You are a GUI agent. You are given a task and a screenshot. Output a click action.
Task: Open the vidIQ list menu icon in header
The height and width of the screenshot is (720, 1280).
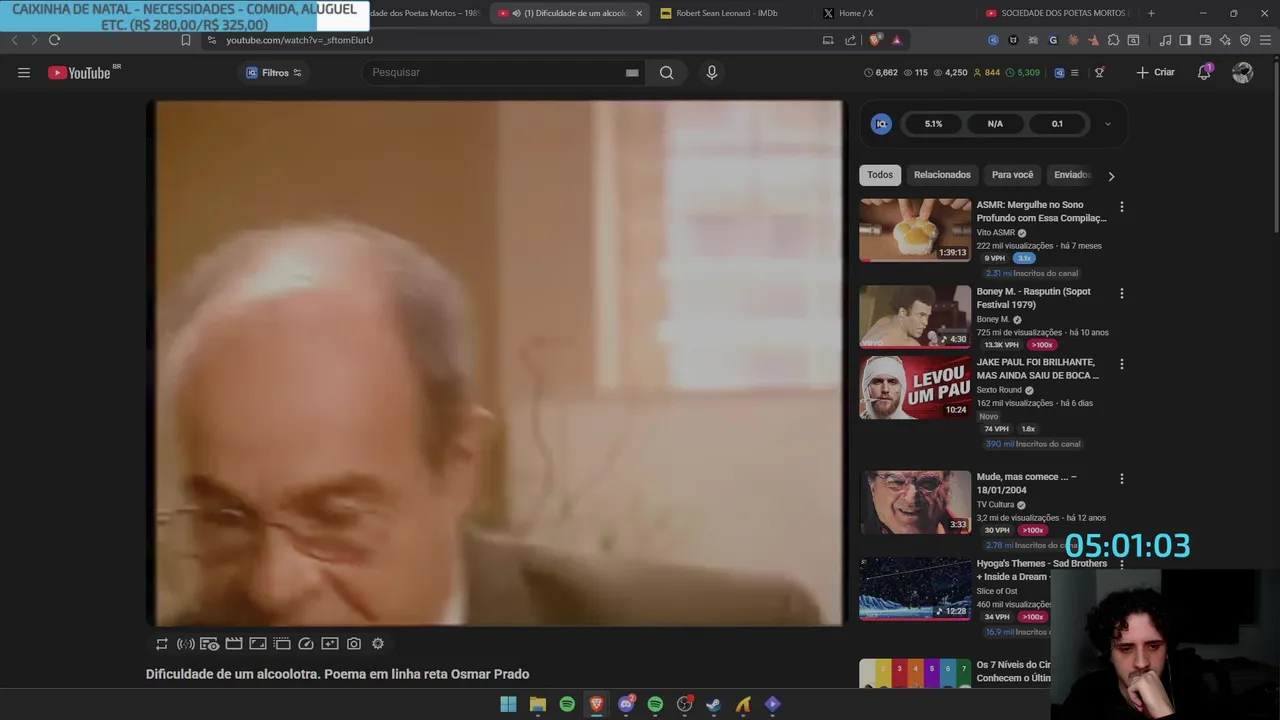pos(1075,72)
